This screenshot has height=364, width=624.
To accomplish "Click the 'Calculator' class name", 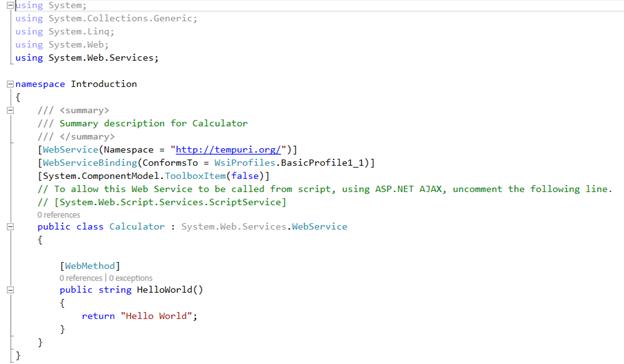I will point(137,227).
